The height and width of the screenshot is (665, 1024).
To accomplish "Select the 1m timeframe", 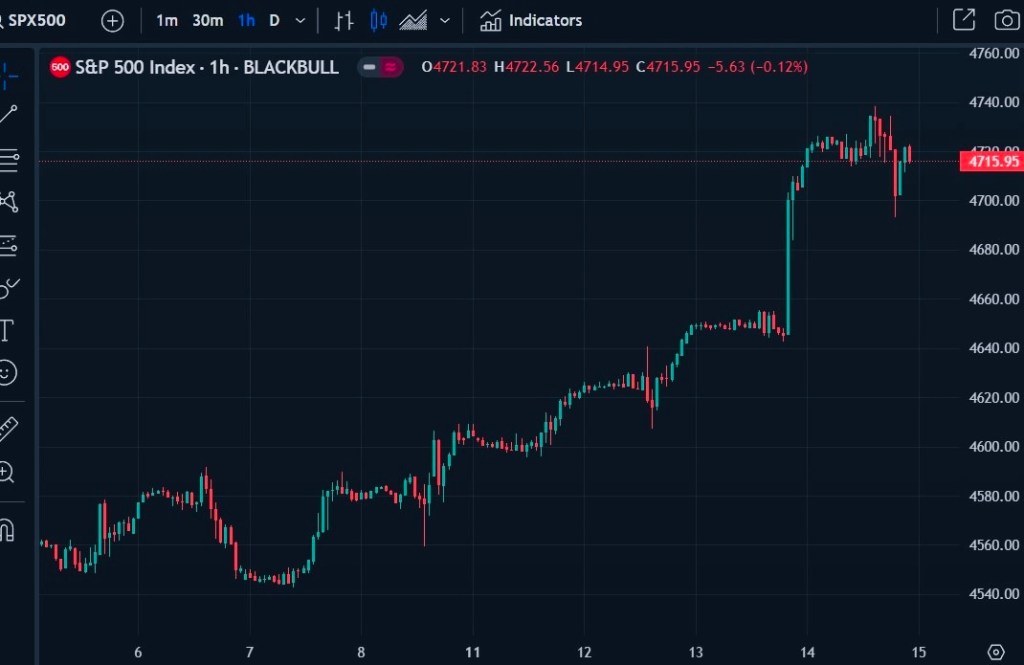I will pos(167,20).
